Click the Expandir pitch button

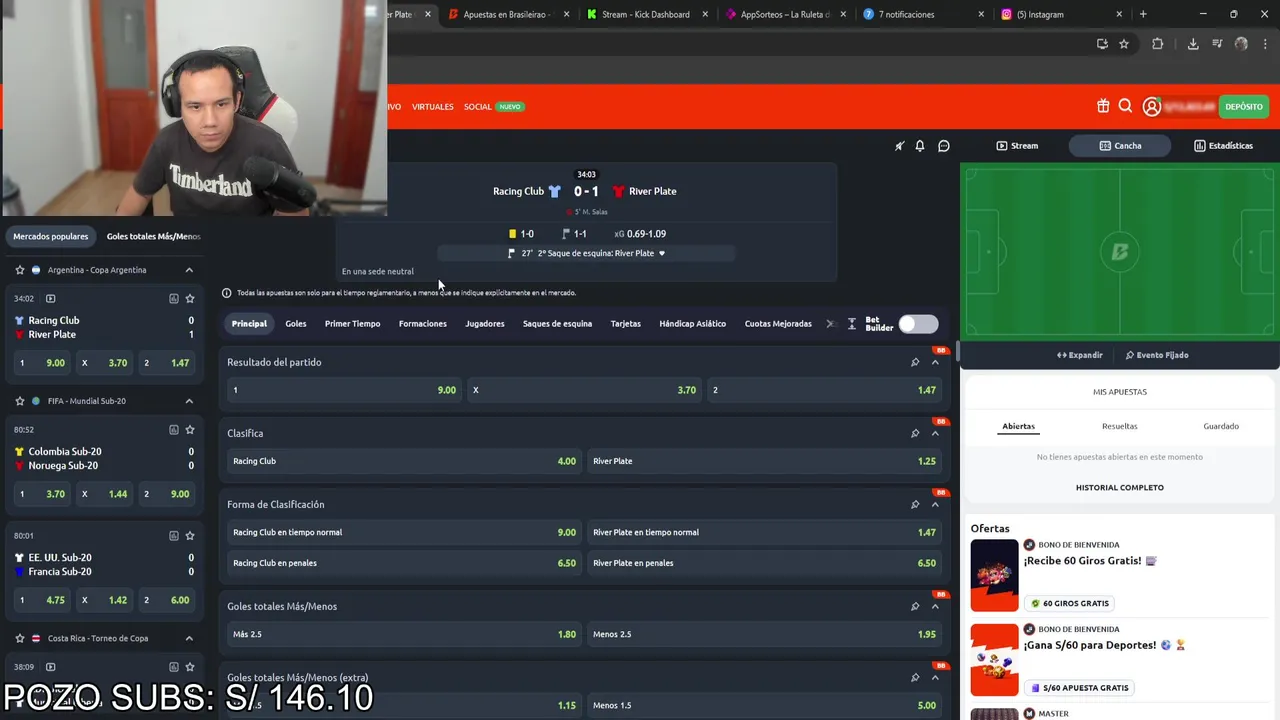click(x=1080, y=355)
